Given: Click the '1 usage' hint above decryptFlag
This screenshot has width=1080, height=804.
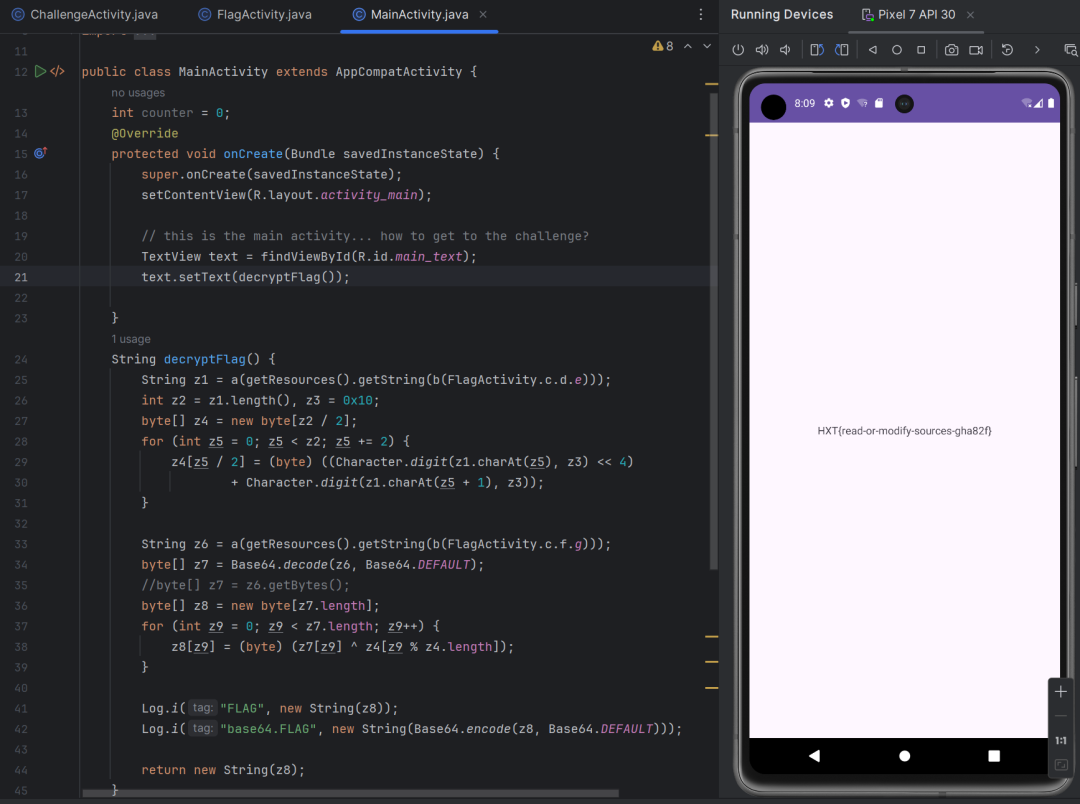Looking at the screenshot, I should pos(131,339).
